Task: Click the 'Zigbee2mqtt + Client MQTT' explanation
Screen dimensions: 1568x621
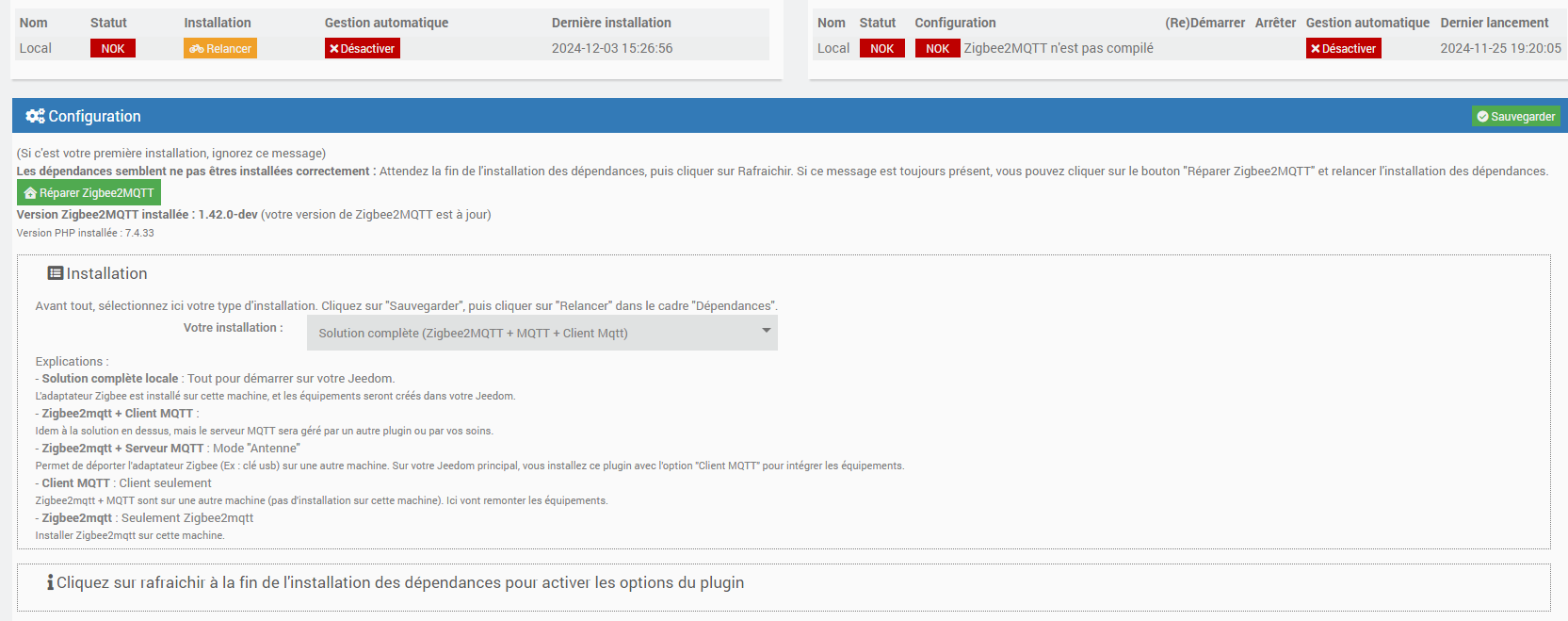Action: (117, 414)
